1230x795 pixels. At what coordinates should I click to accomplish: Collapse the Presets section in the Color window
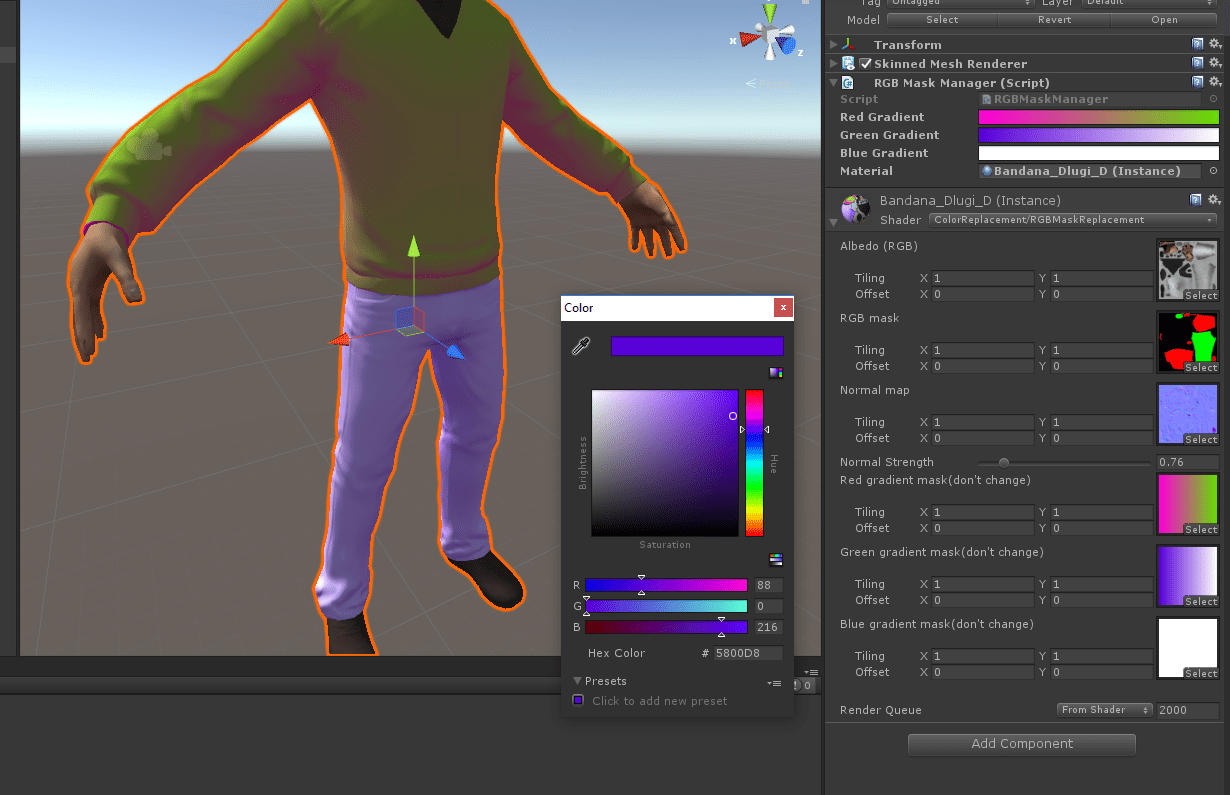pos(577,680)
